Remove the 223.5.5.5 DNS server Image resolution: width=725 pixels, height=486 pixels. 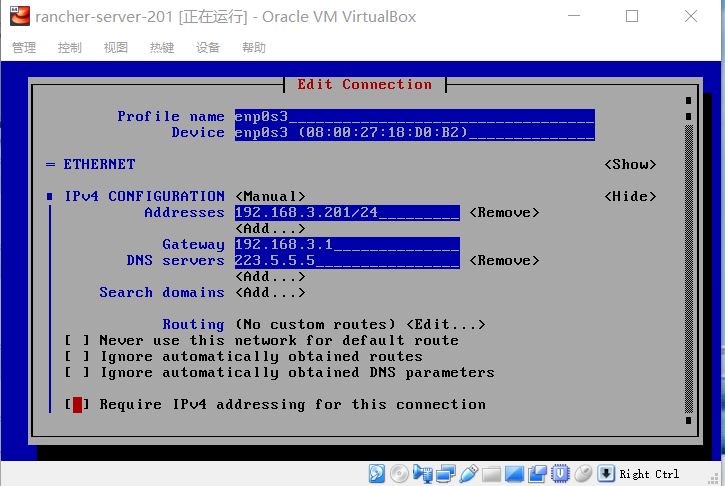click(x=504, y=261)
